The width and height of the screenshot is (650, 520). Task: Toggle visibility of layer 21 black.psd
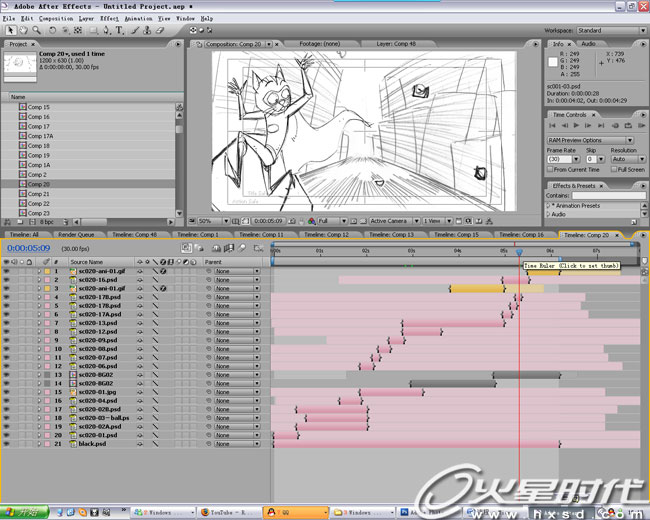pyautogui.click(x=6, y=444)
